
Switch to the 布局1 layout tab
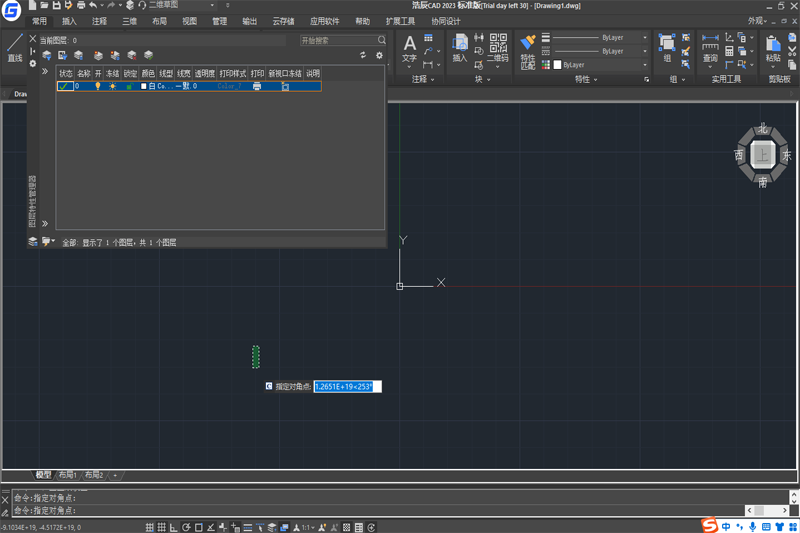click(x=67, y=475)
